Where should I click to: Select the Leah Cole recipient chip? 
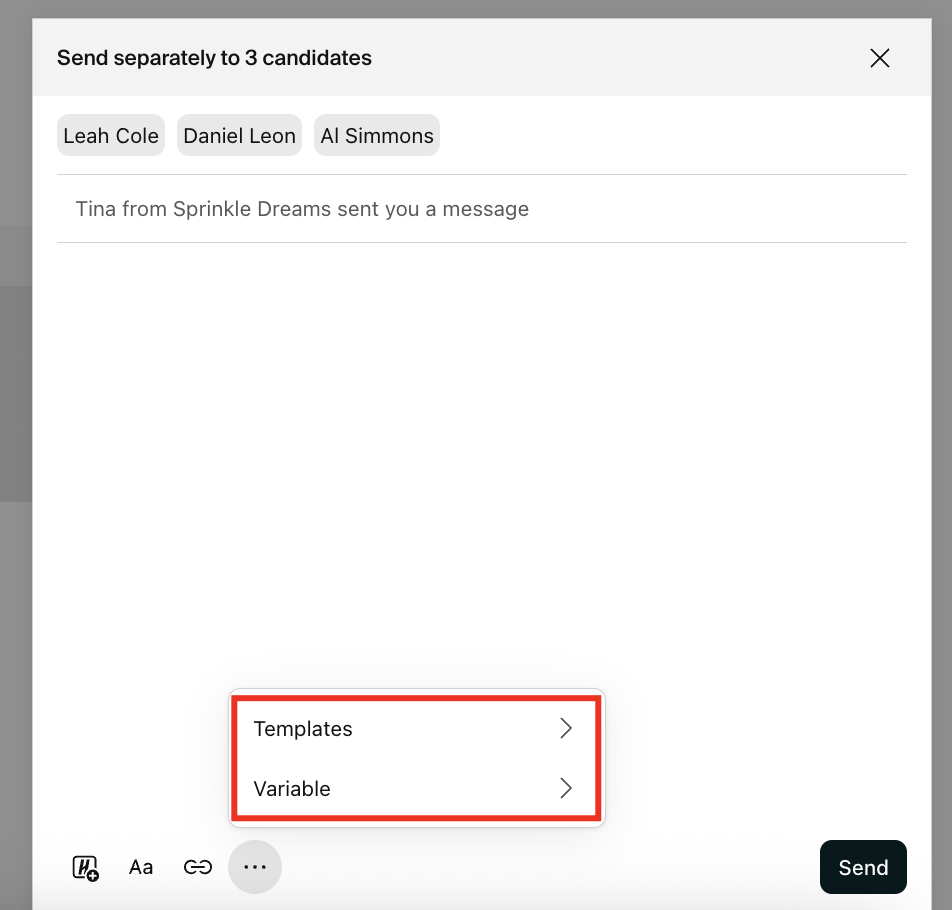[111, 136]
